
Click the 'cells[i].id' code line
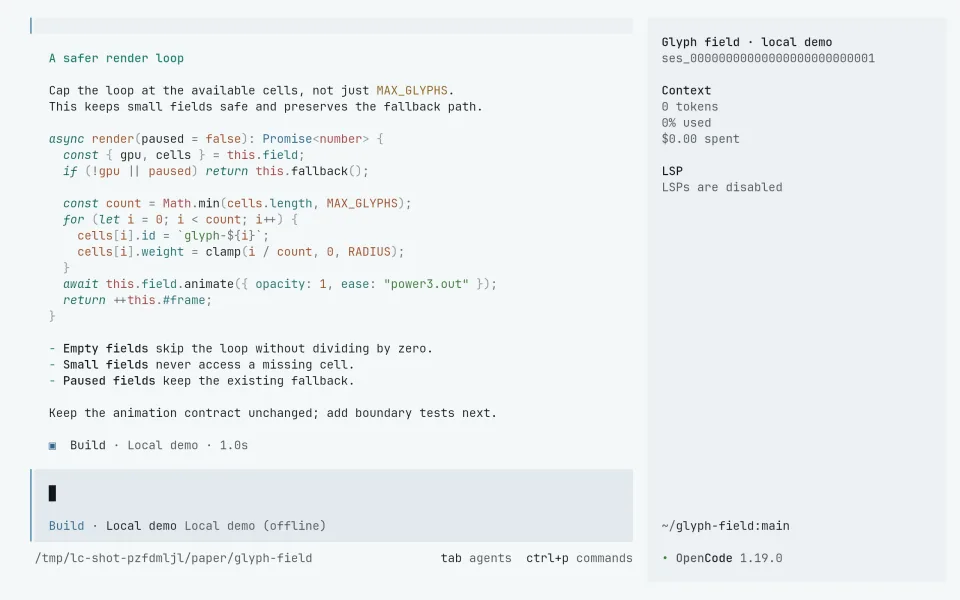(173, 236)
